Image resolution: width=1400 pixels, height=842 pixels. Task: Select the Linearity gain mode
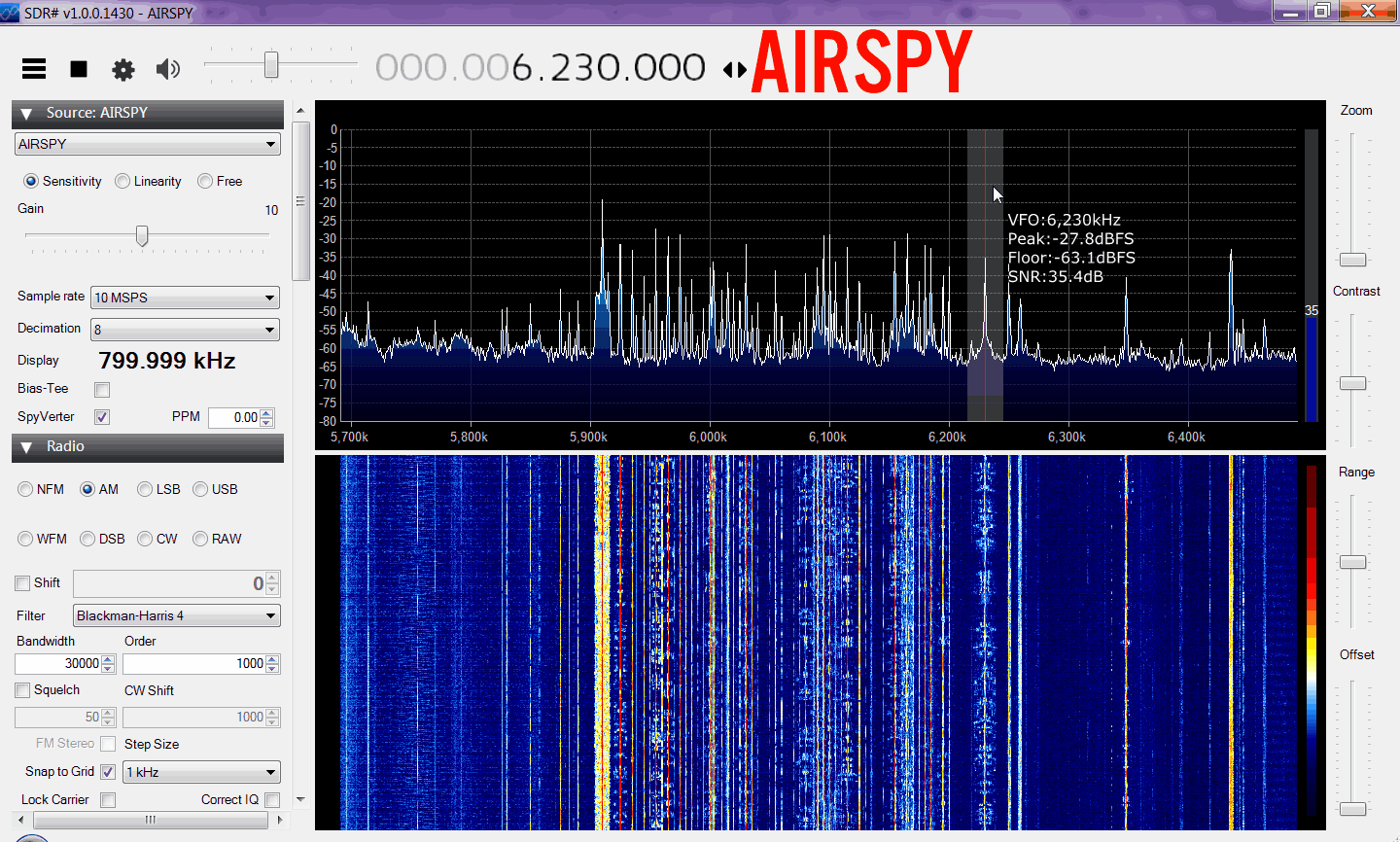click(x=122, y=181)
